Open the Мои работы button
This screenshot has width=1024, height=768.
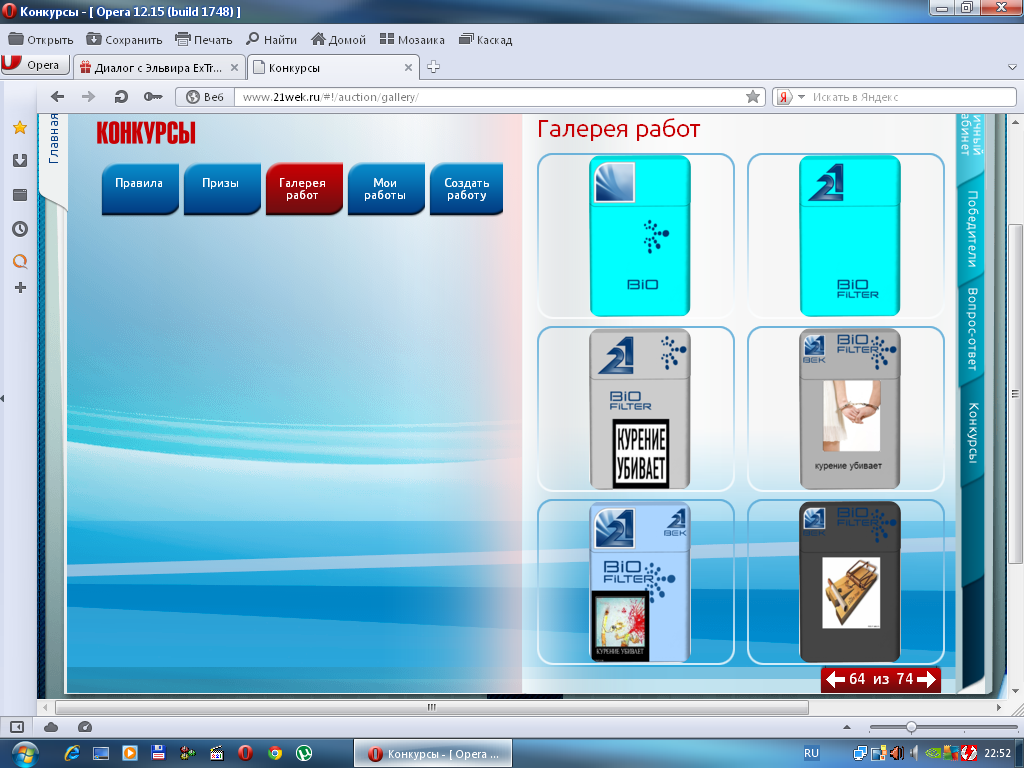(x=386, y=188)
